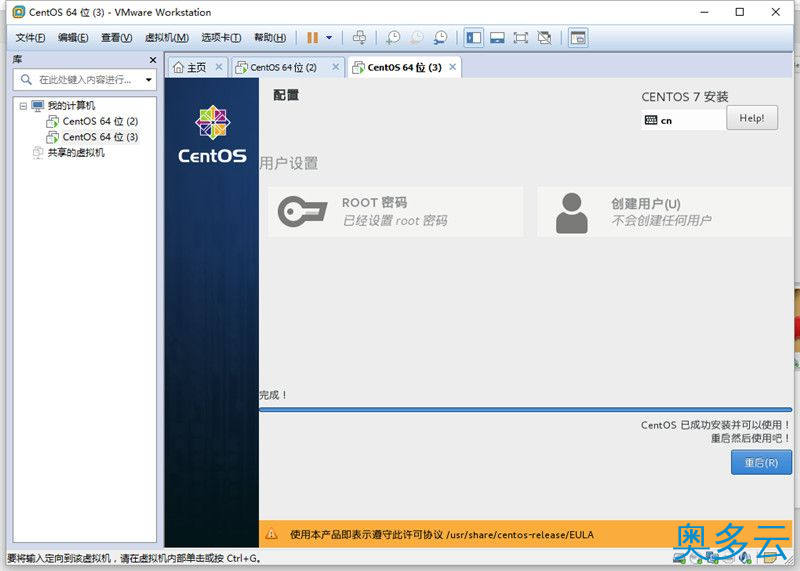Open the 创建用户(U) settings spoke
The height and width of the screenshot is (571, 800).
click(x=664, y=211)
